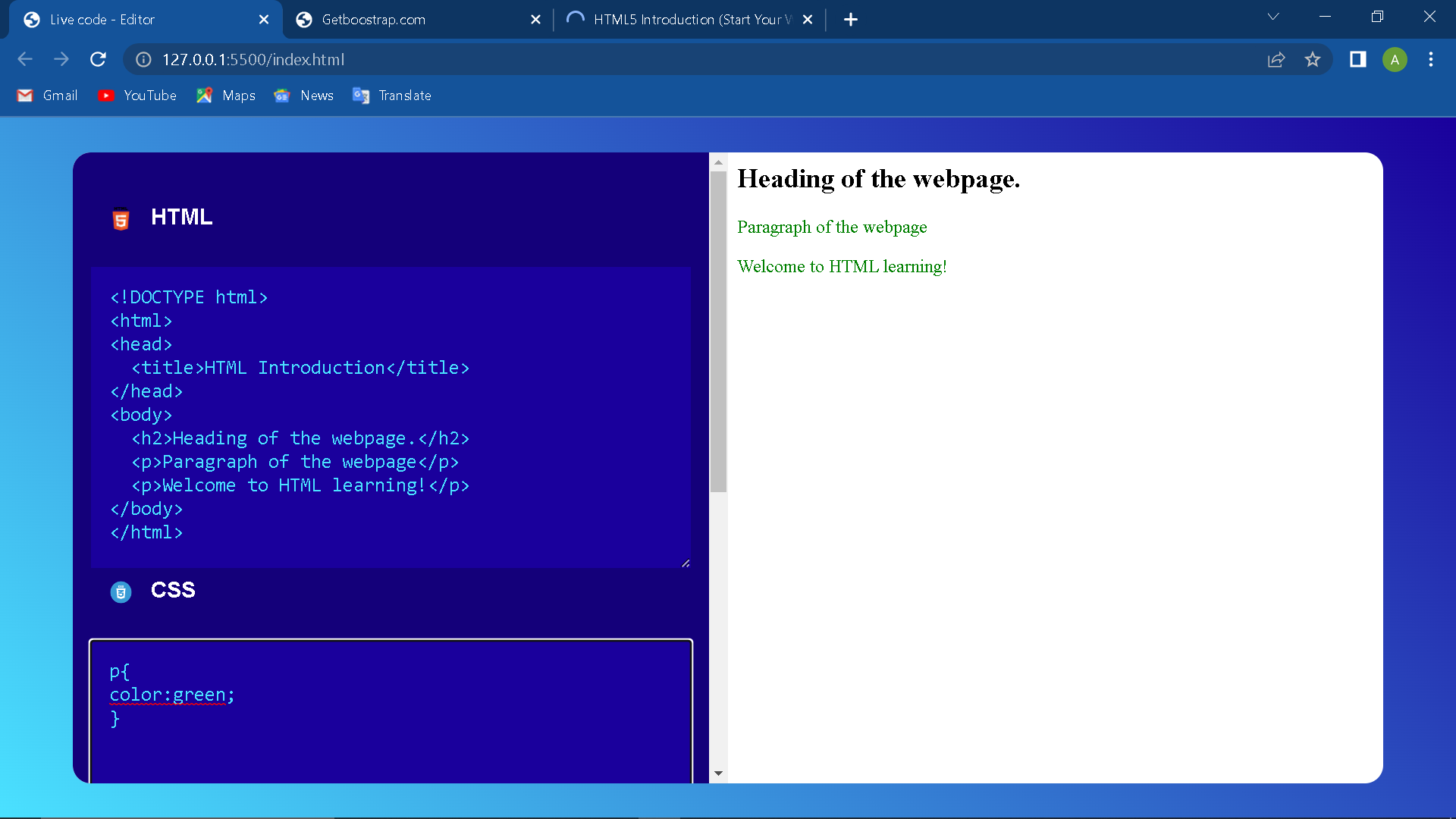This screenshot has height=819, width=1456.
Task: Bookmark this page with the star icon
Action: 1313,59
